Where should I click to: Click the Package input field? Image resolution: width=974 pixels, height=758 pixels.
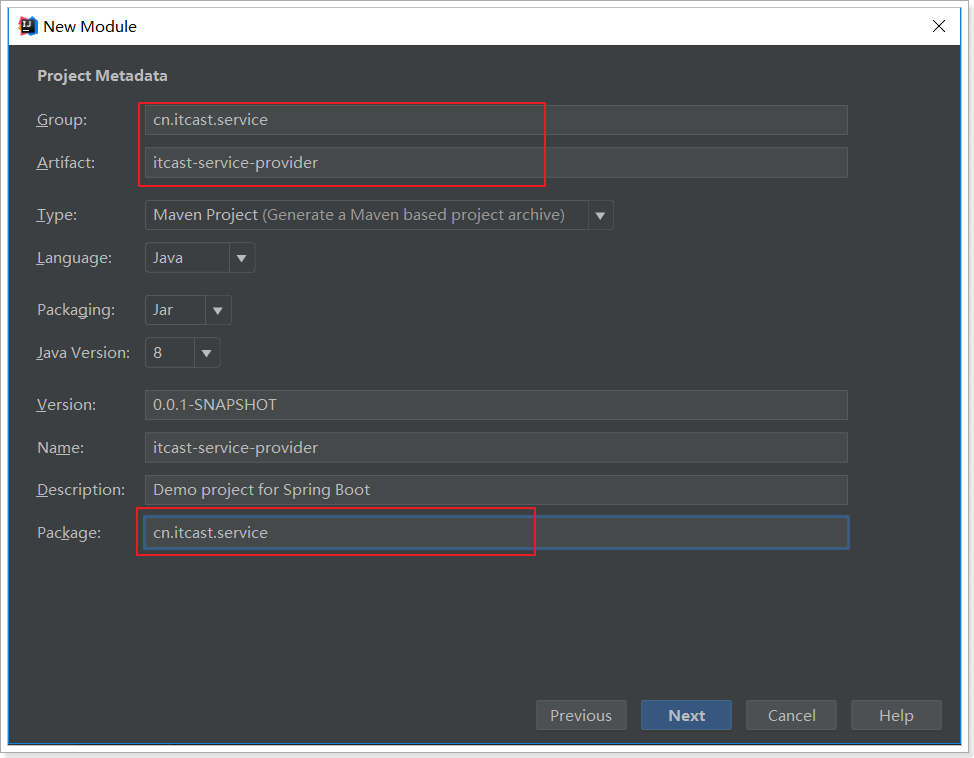pos(496,533)
